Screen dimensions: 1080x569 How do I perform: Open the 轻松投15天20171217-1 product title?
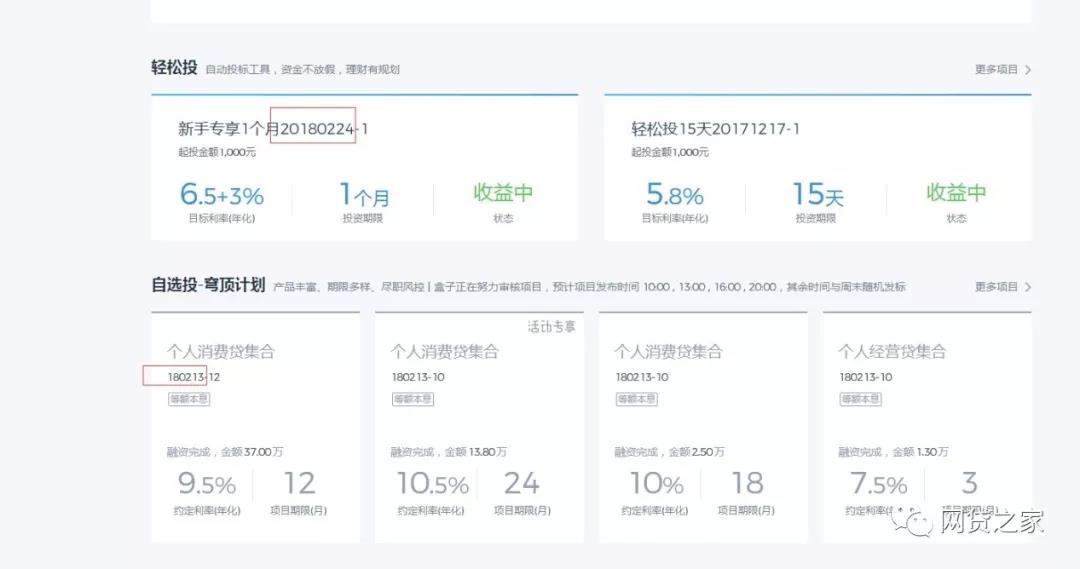click(x=715, y=129)
